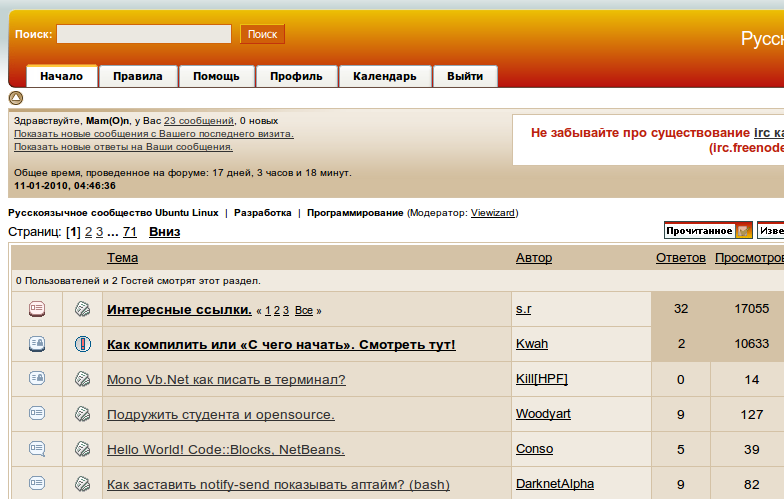
Task: Open topic Как компилить или «С чего начать»
Action: pos(282,344)
